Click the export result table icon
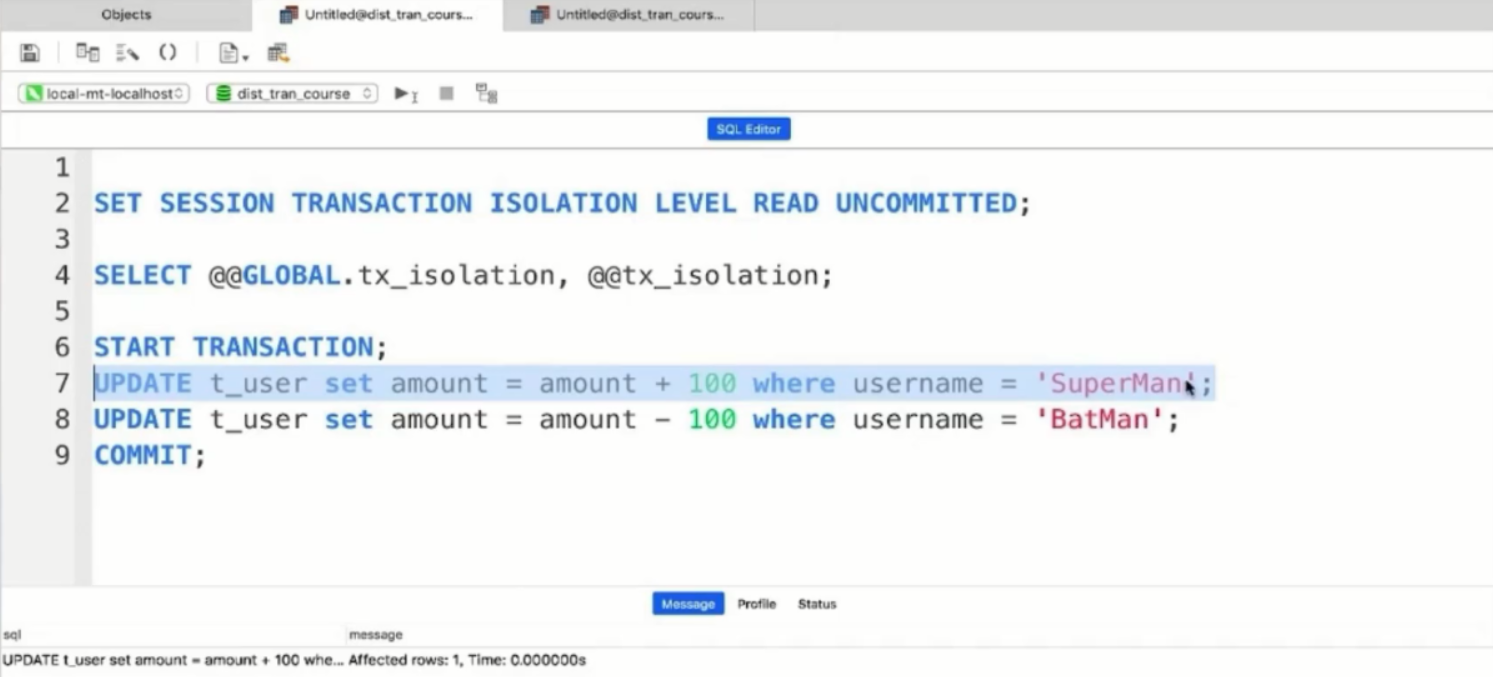 click(278, 53)
